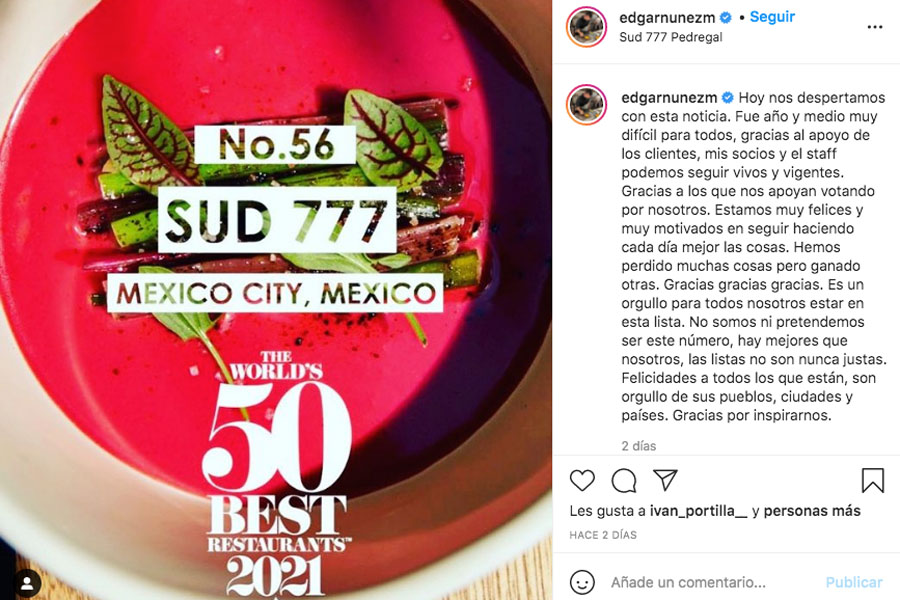Open the ivan_portilla__ profile link
The width and height of the screenshot is (900, 600).
point(699,510)
